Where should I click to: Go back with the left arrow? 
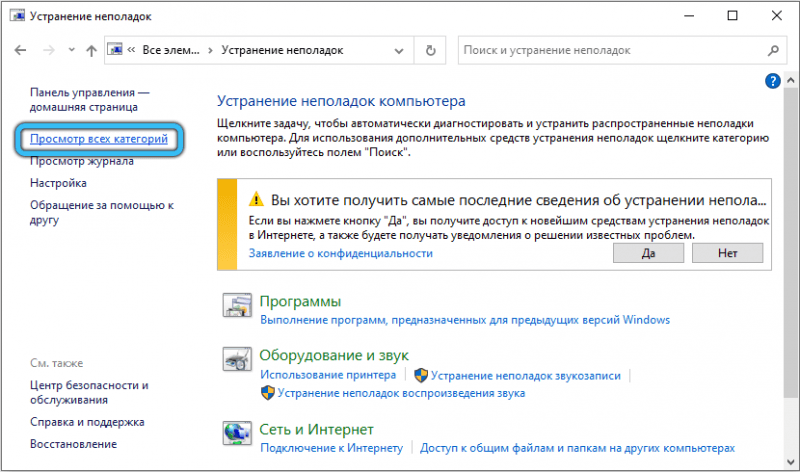[20, 50]
